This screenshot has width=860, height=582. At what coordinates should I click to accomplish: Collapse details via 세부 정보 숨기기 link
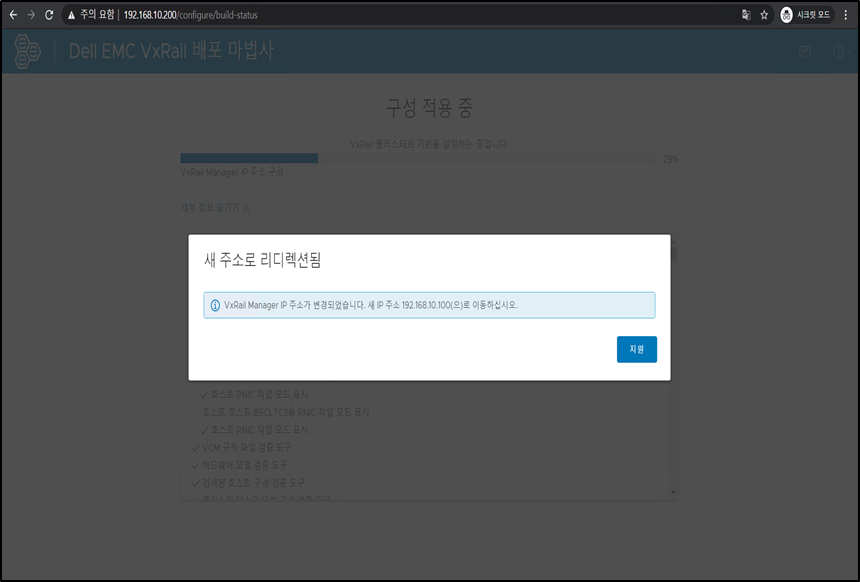pos(216,207)
